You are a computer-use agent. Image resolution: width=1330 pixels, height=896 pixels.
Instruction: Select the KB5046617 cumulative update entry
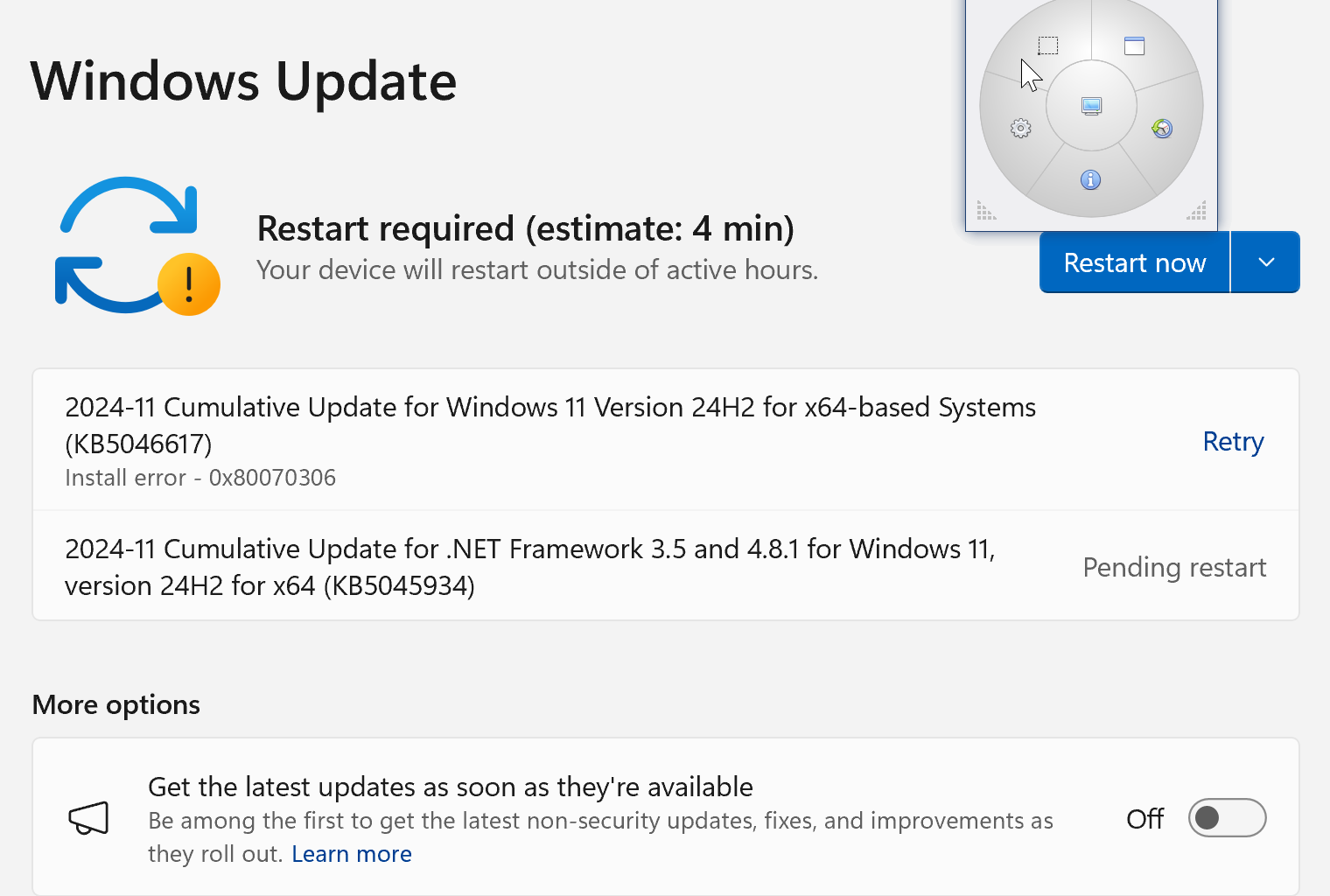549,425
